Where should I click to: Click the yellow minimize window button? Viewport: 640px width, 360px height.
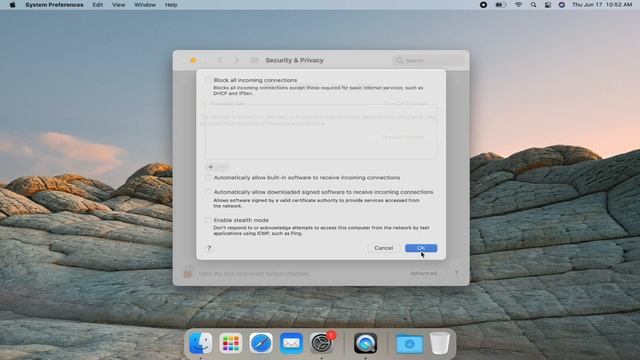193,60
